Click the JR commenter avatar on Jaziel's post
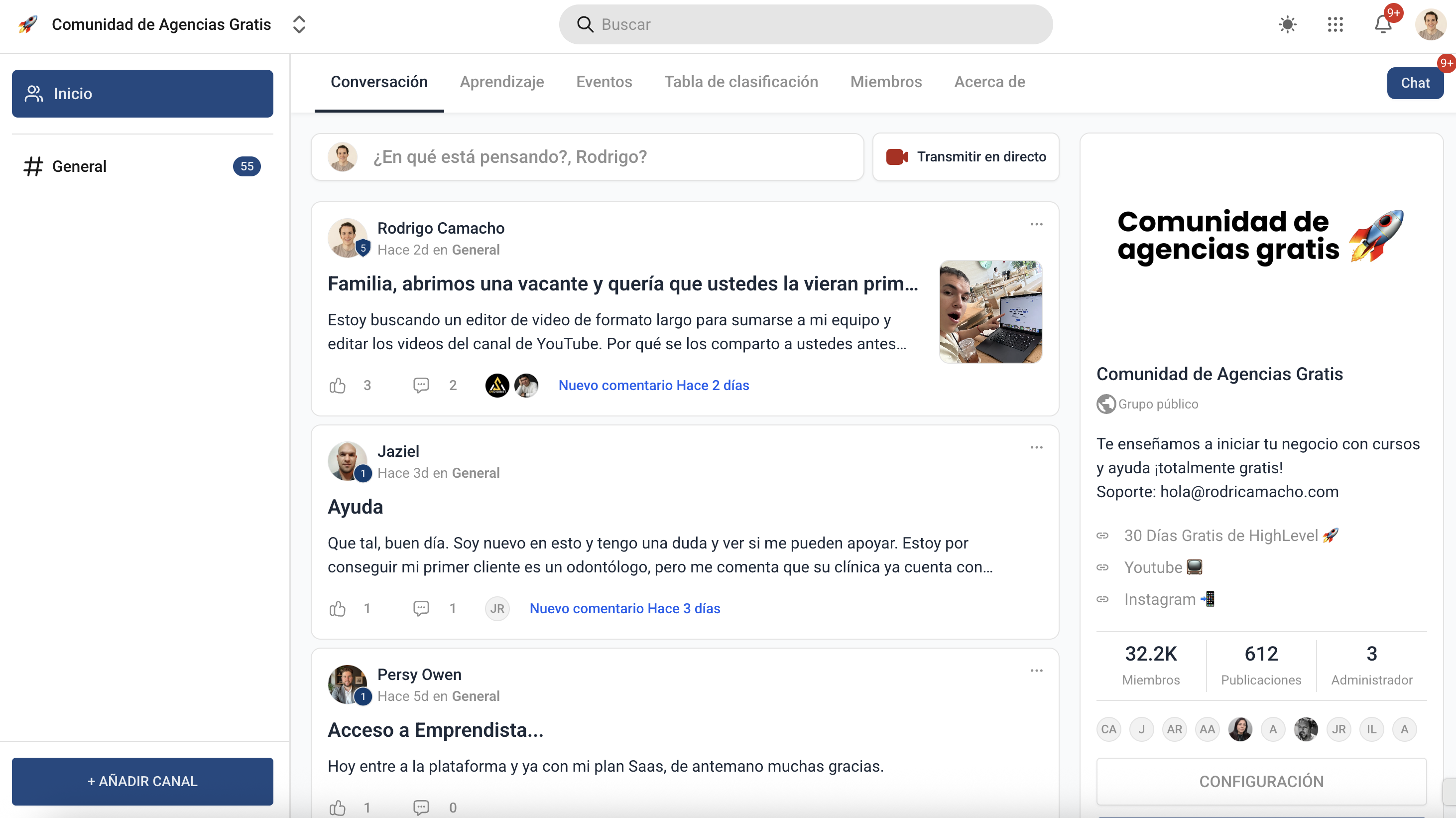 click(497, 609)
